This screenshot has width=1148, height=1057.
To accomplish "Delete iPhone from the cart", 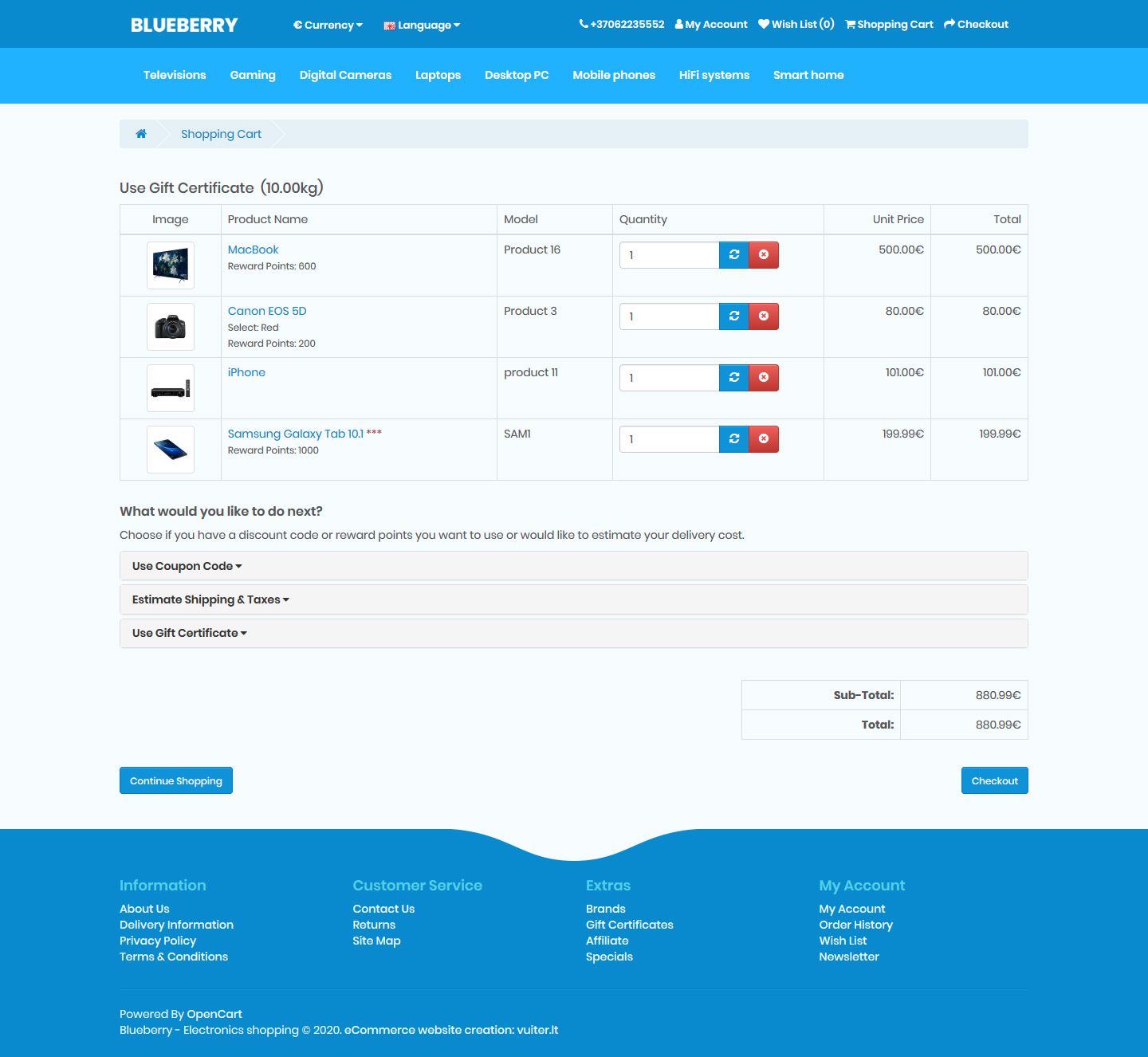I will pos(764,378).
